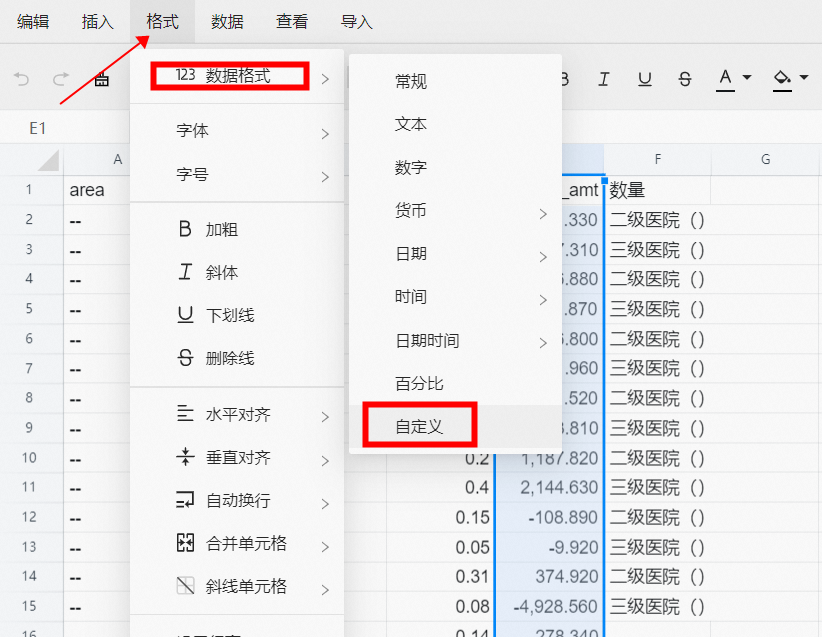822x637 pixels.
Task: Expand the 货币 currency submenu
Action: coord(455,211)
